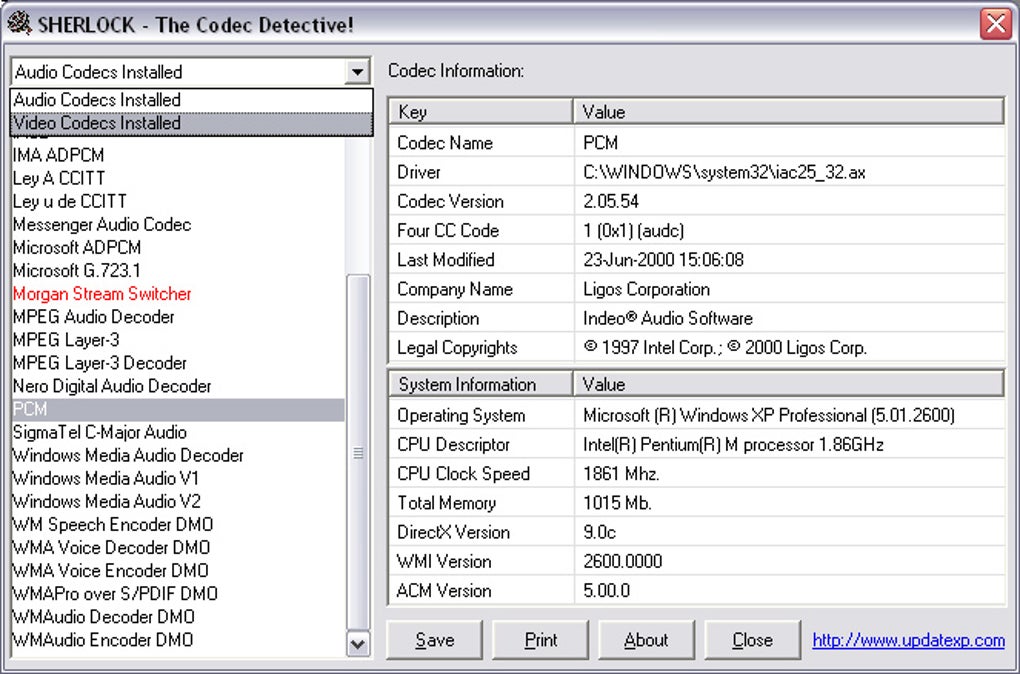1020x674 pixels.
Task: Click the codec list scrollbar thumb
Action: [358, 453]
